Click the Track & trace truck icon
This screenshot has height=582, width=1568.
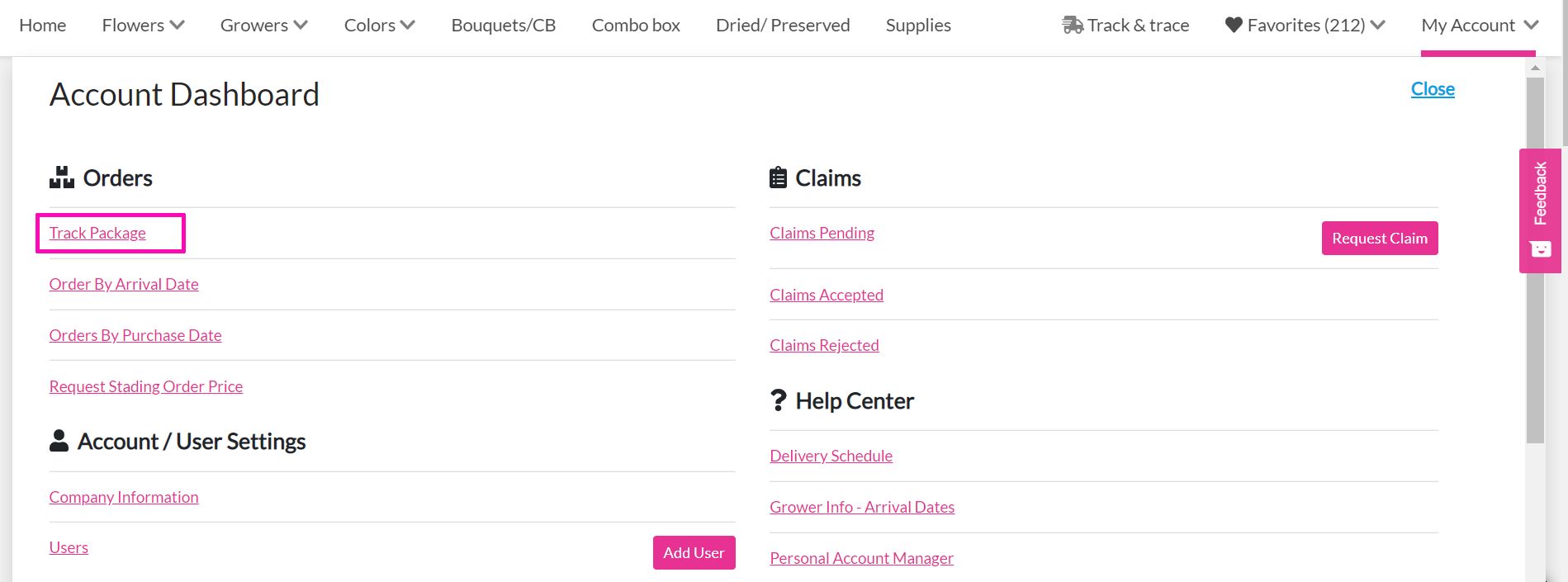coord(1073,24)
